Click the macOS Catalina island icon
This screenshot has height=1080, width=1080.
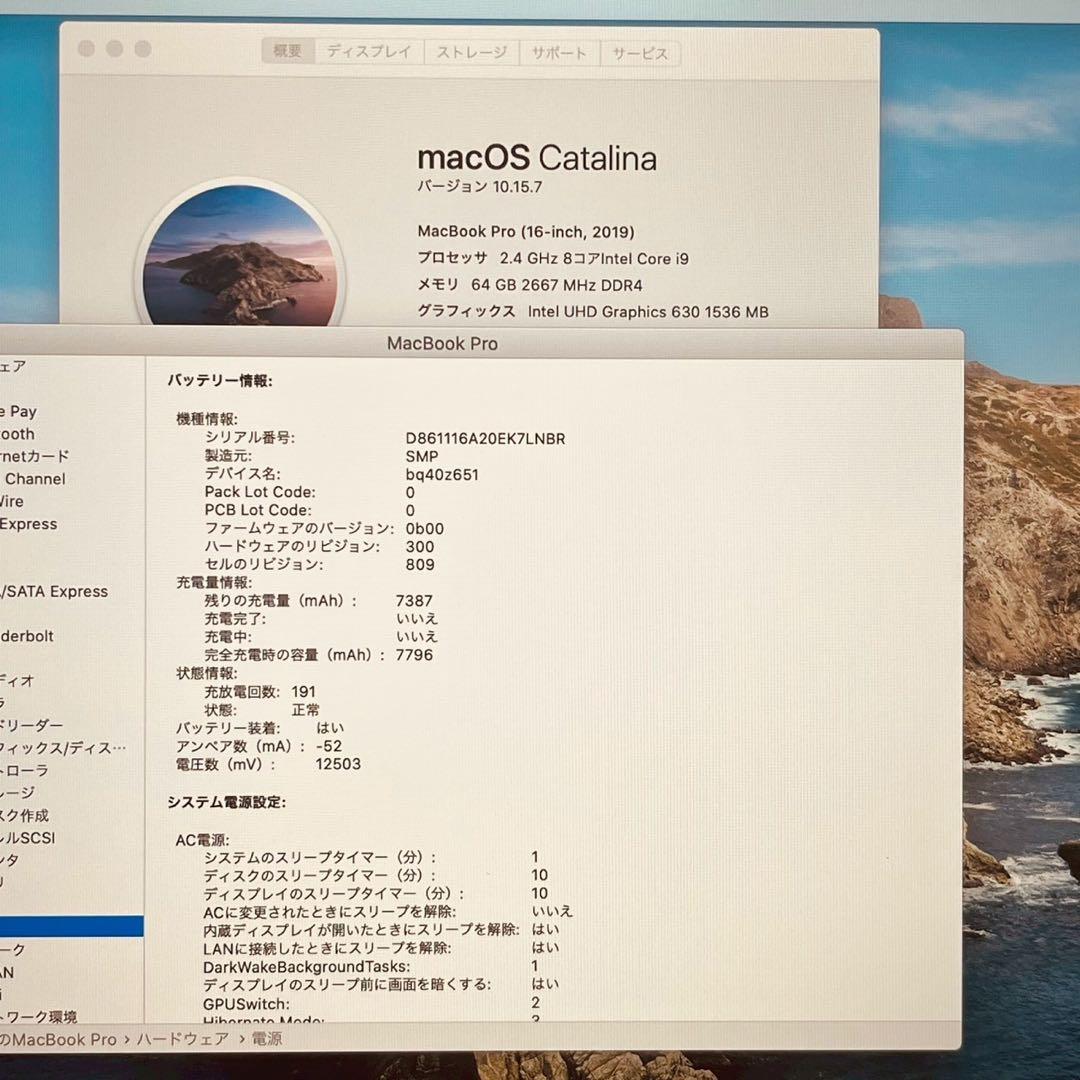[240, 262]
